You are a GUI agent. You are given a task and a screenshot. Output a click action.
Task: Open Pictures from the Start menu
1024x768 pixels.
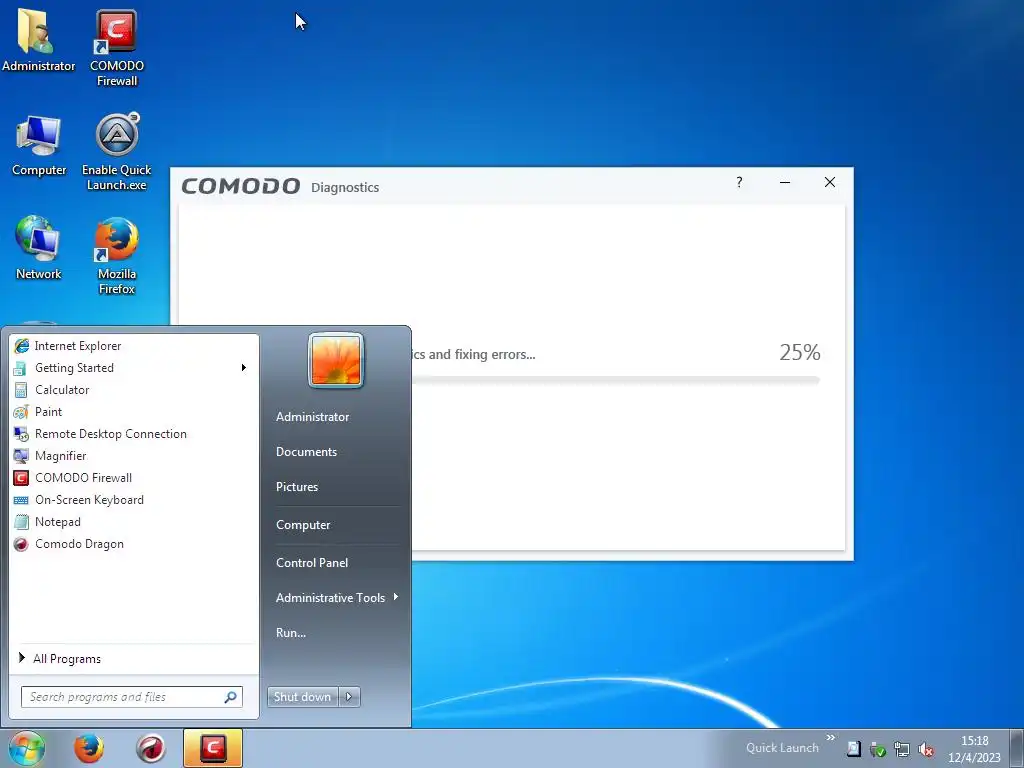tap(297, 487)
